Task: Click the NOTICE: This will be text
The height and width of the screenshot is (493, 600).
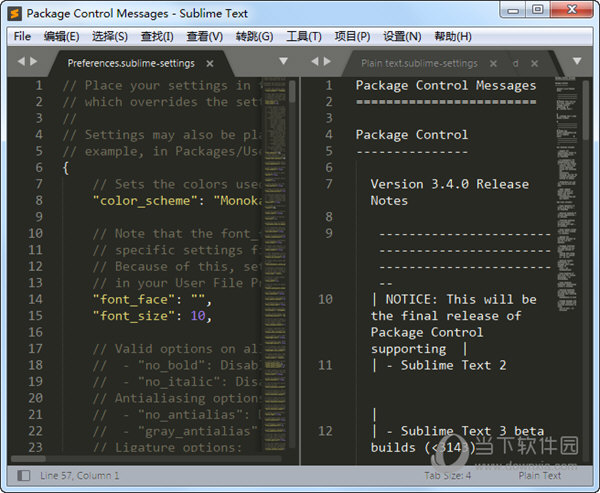Action: 461,299
